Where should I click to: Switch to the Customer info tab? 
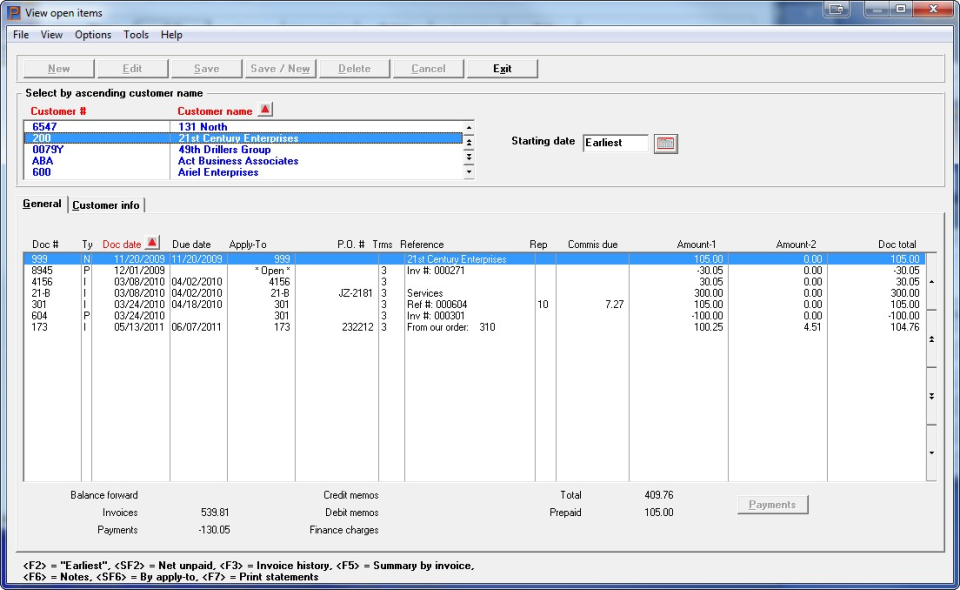tap(107, 204)
